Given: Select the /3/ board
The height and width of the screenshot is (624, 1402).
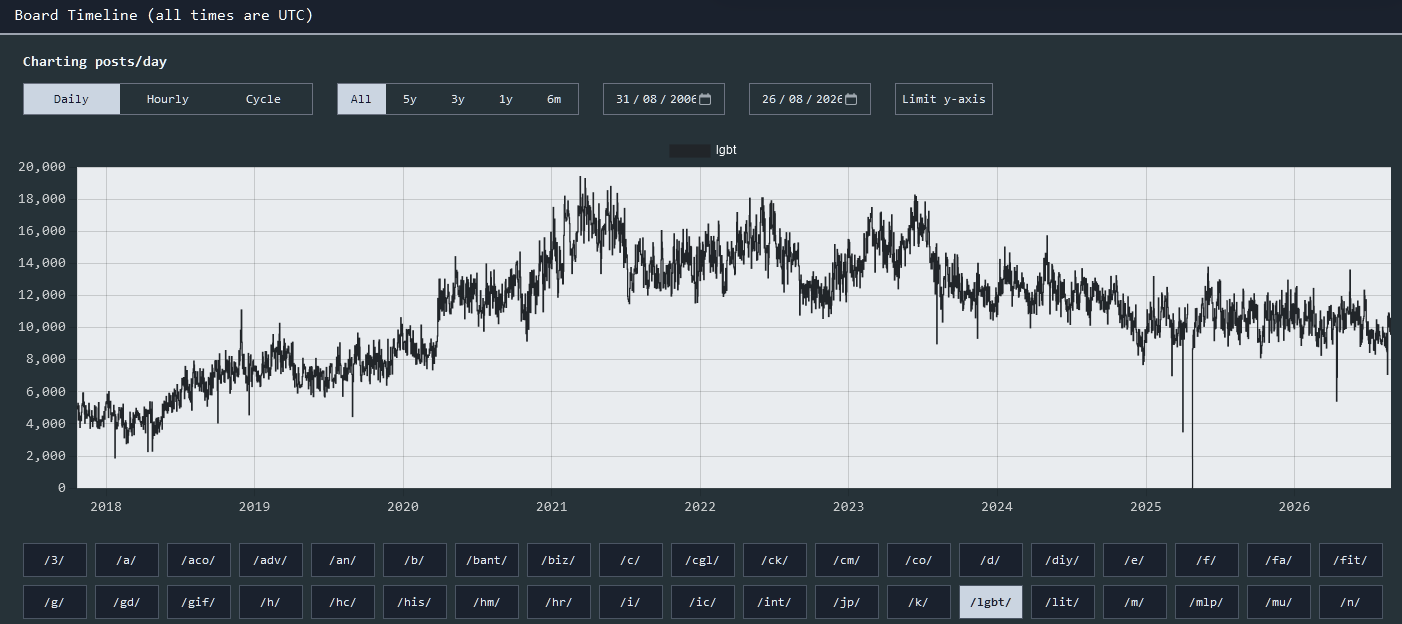Looking at the screenshot, I should tap(55, 560).
